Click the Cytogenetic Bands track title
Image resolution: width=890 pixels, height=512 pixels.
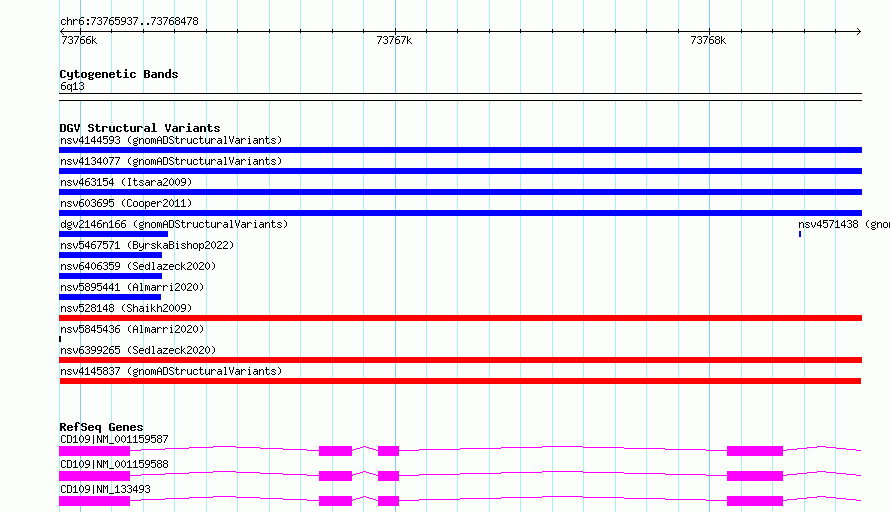tap(119, 74)
